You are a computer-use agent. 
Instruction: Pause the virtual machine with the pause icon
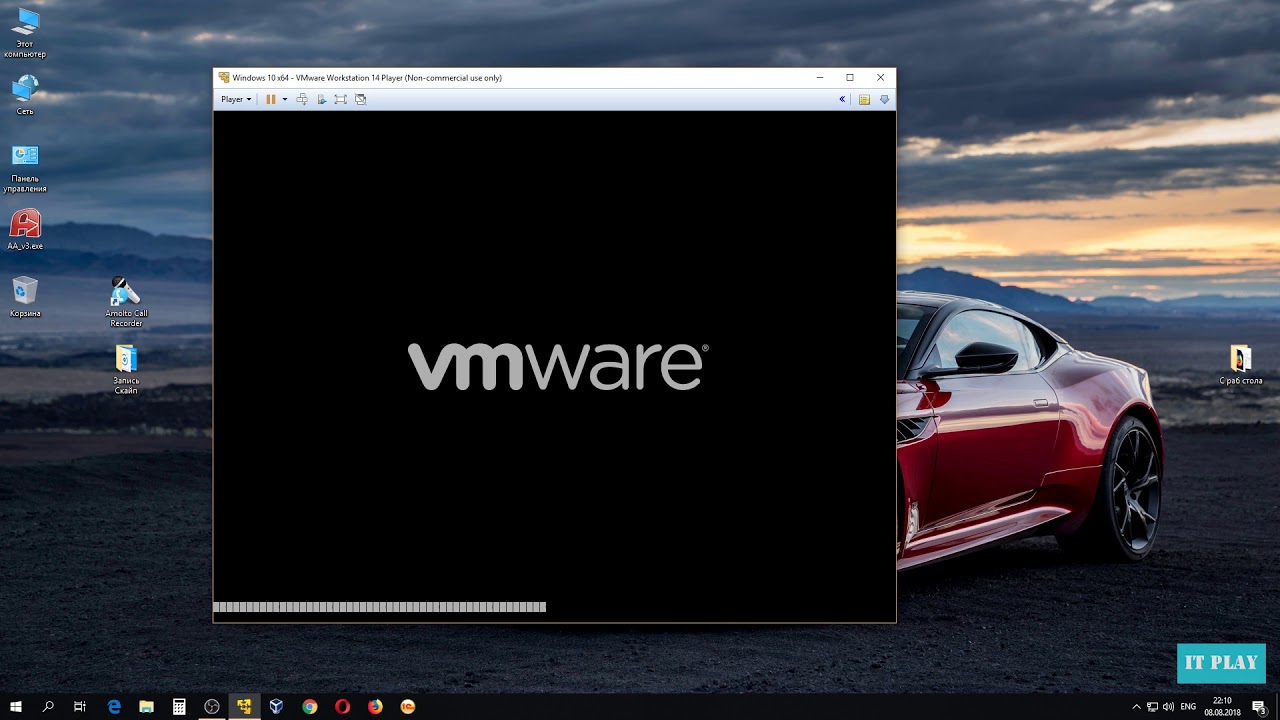[270, 99]
